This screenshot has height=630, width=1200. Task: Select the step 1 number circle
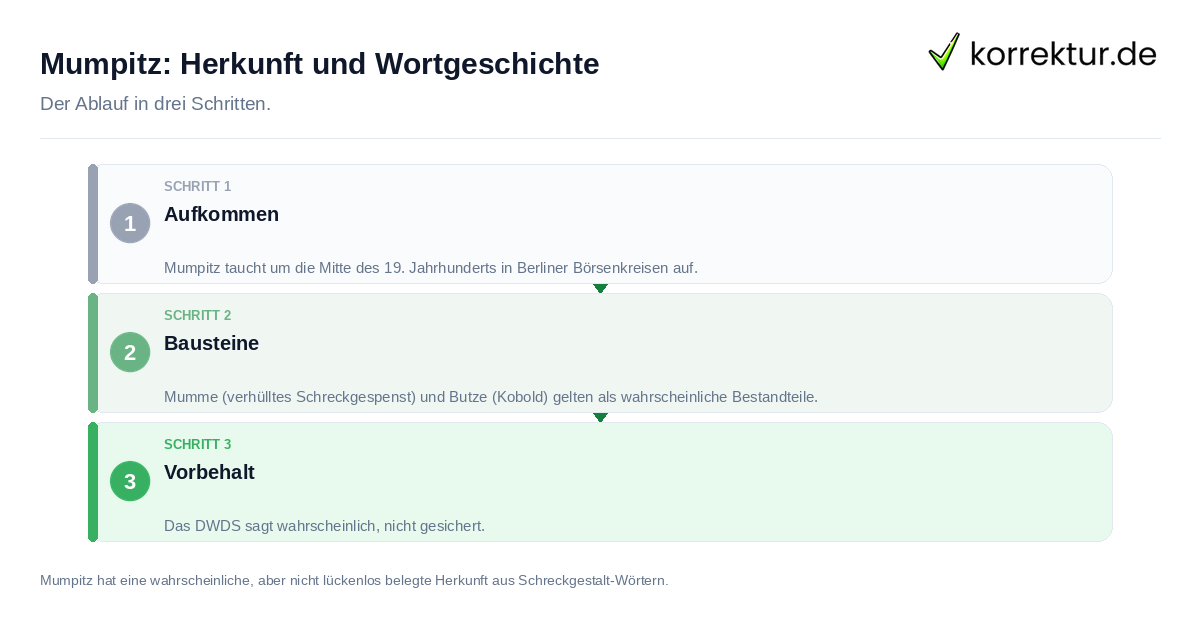coord(130,223)
